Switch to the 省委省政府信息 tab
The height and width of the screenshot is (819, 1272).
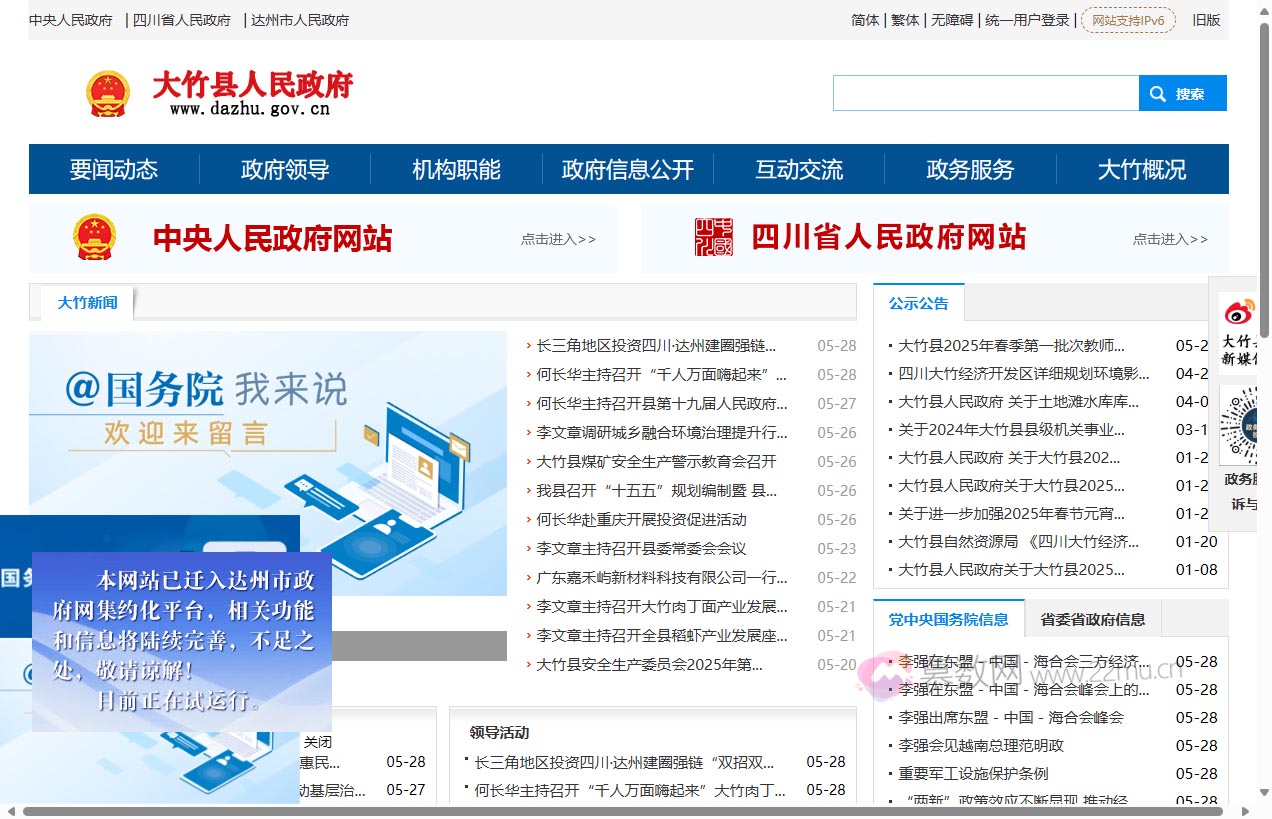[x=1093, y=620]
